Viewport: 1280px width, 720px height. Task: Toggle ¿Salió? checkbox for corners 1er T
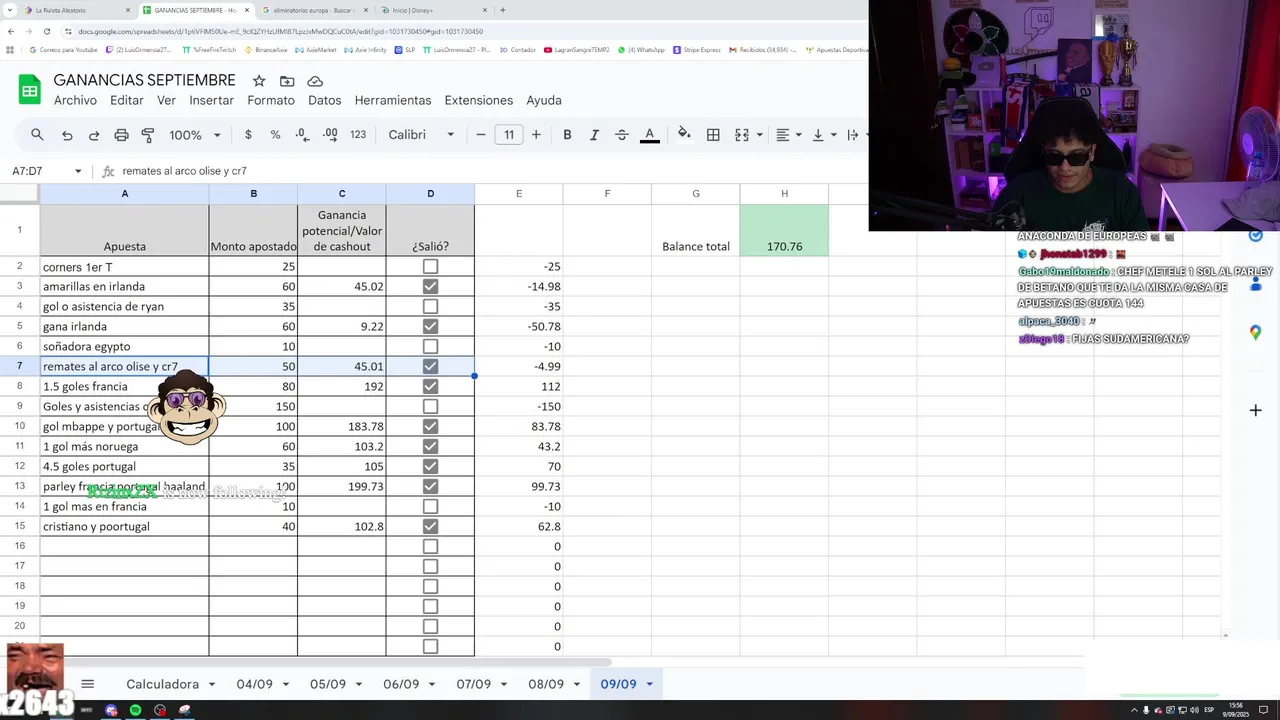pos(430,266)
